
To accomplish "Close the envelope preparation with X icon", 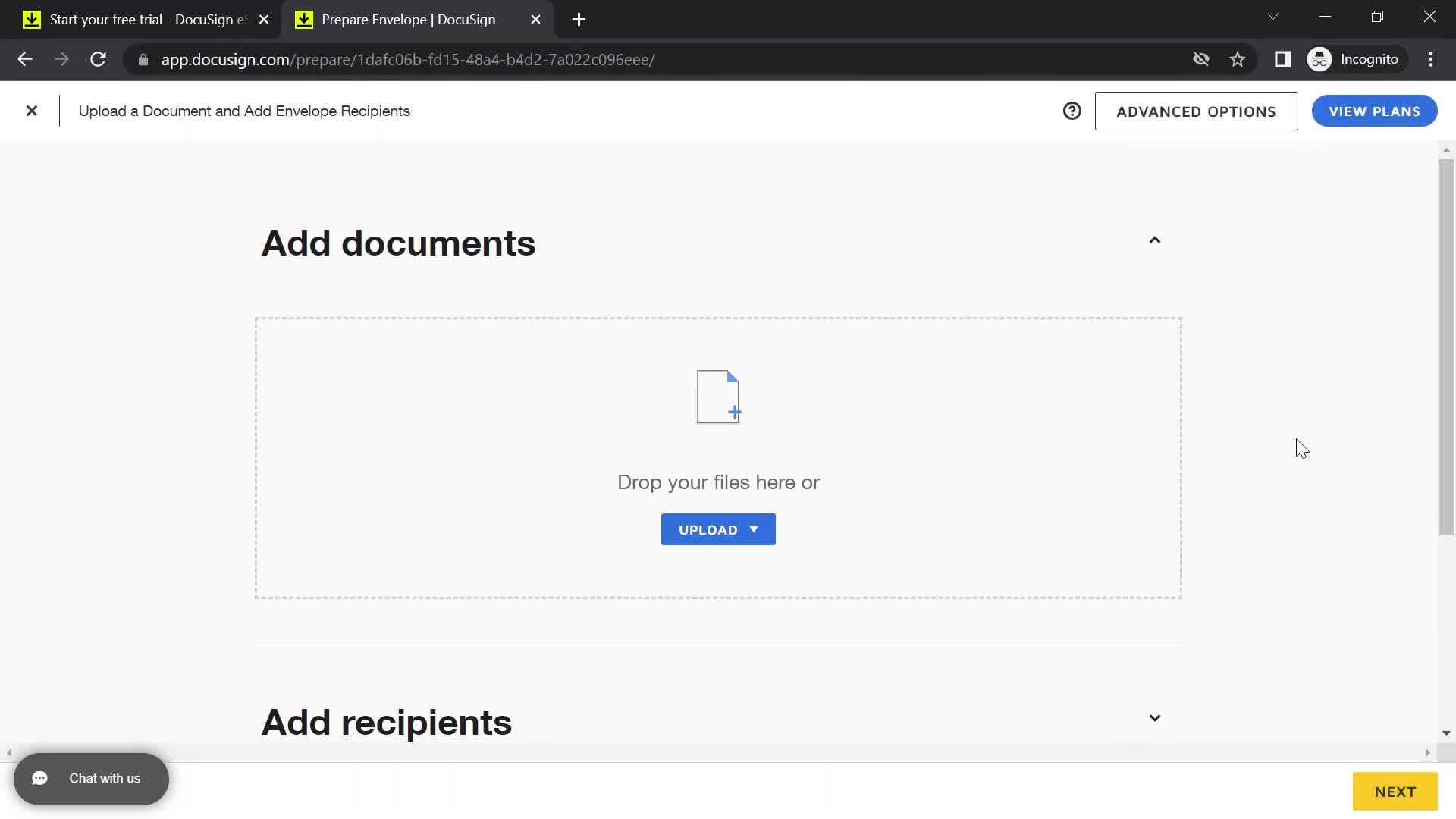I will (x=32, y=111).
